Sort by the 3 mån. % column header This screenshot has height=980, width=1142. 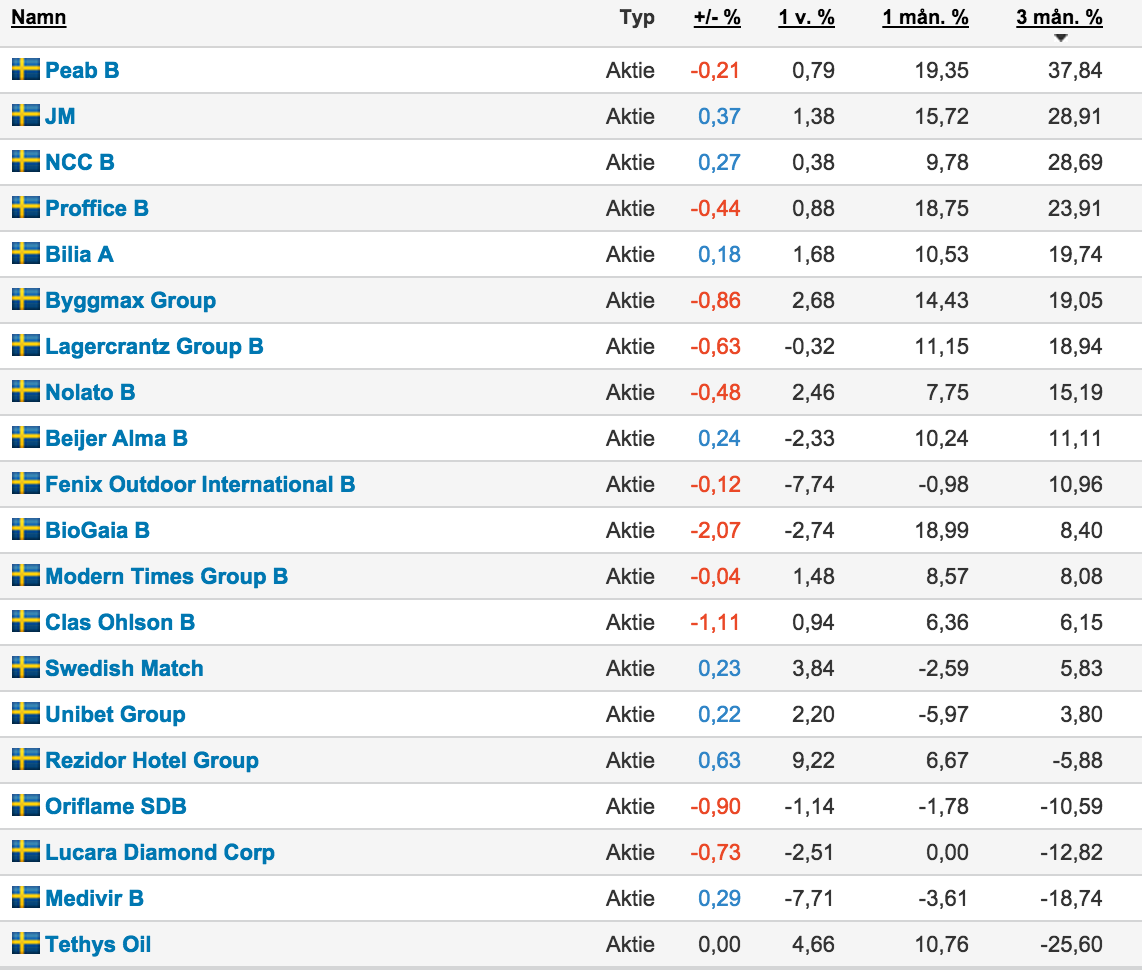(x=1059, y=17)
